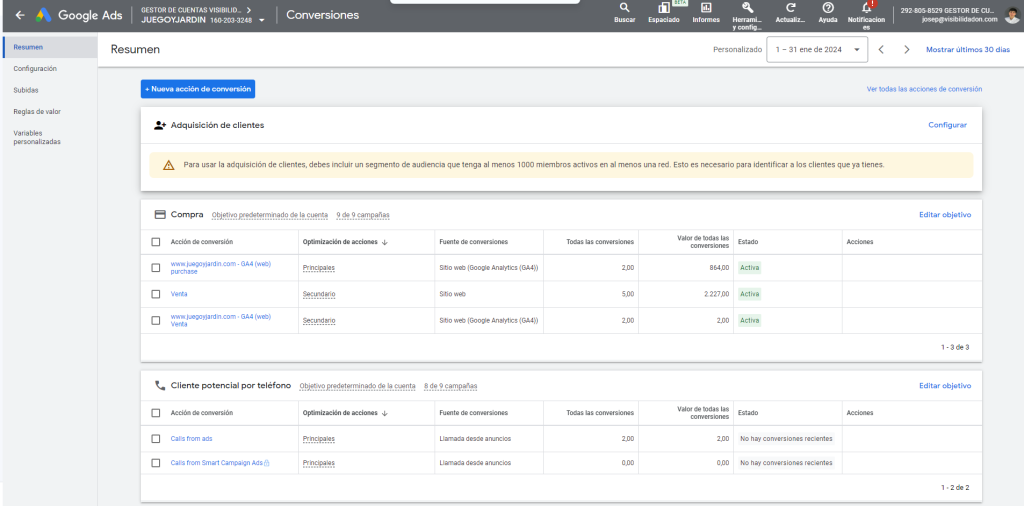Screen dimensions: 1024x506
Task: Go to Reglas de valor section
Action: click(x=37, y=111)
